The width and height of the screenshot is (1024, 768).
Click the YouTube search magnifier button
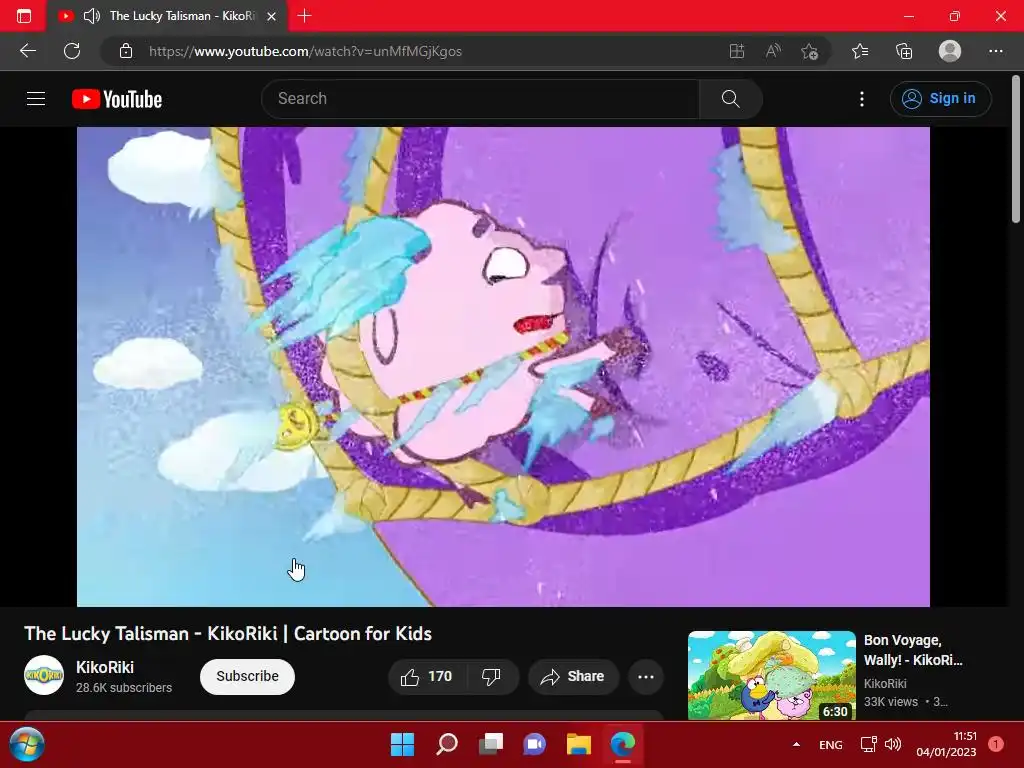point(731,99)
